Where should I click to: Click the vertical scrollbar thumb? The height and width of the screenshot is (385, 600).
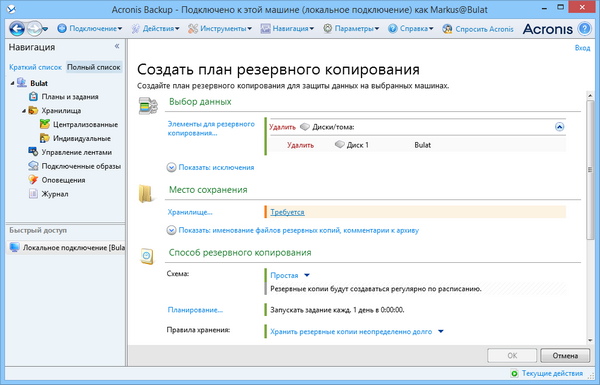[590, 170]
